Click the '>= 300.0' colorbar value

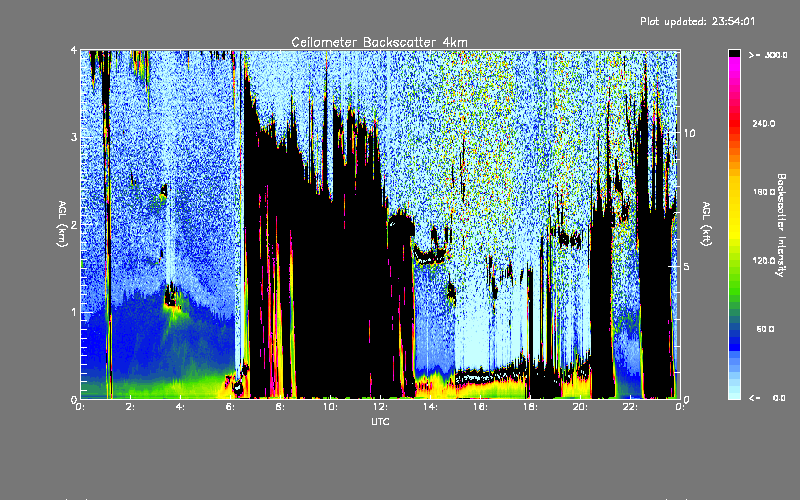tap(768, 55)
